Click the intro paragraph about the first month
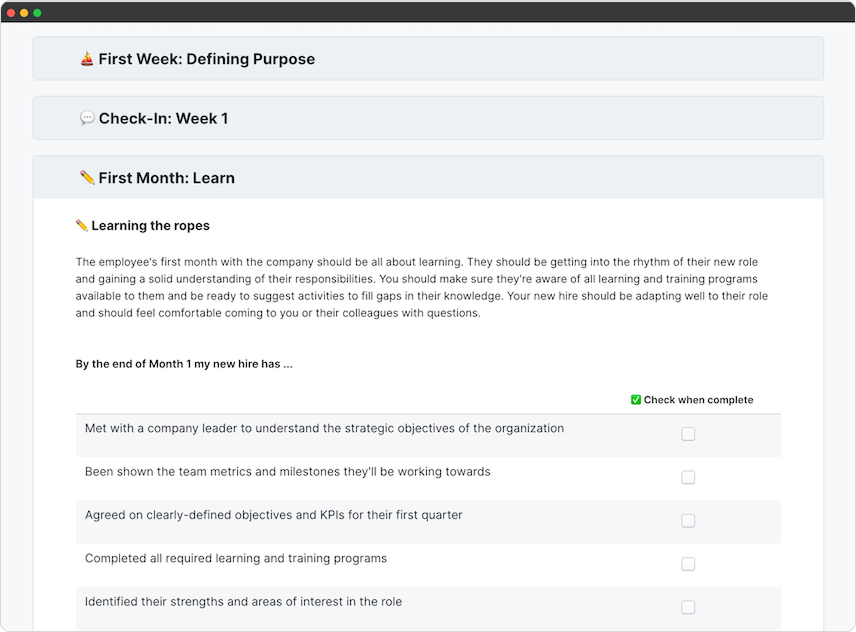 [x=420, y=287]
